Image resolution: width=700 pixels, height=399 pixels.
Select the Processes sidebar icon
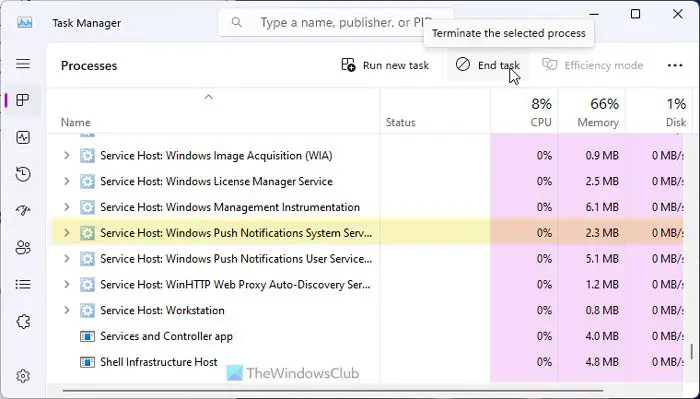[23, 100]
